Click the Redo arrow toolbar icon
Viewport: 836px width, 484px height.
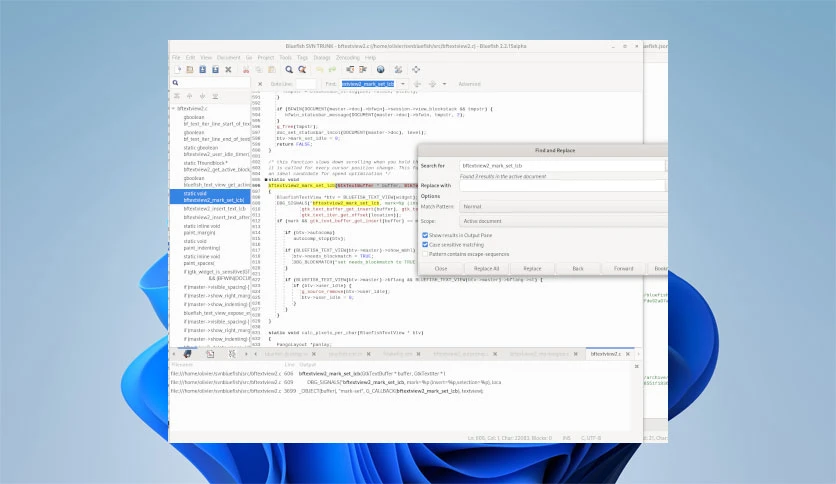pos(332,70)
